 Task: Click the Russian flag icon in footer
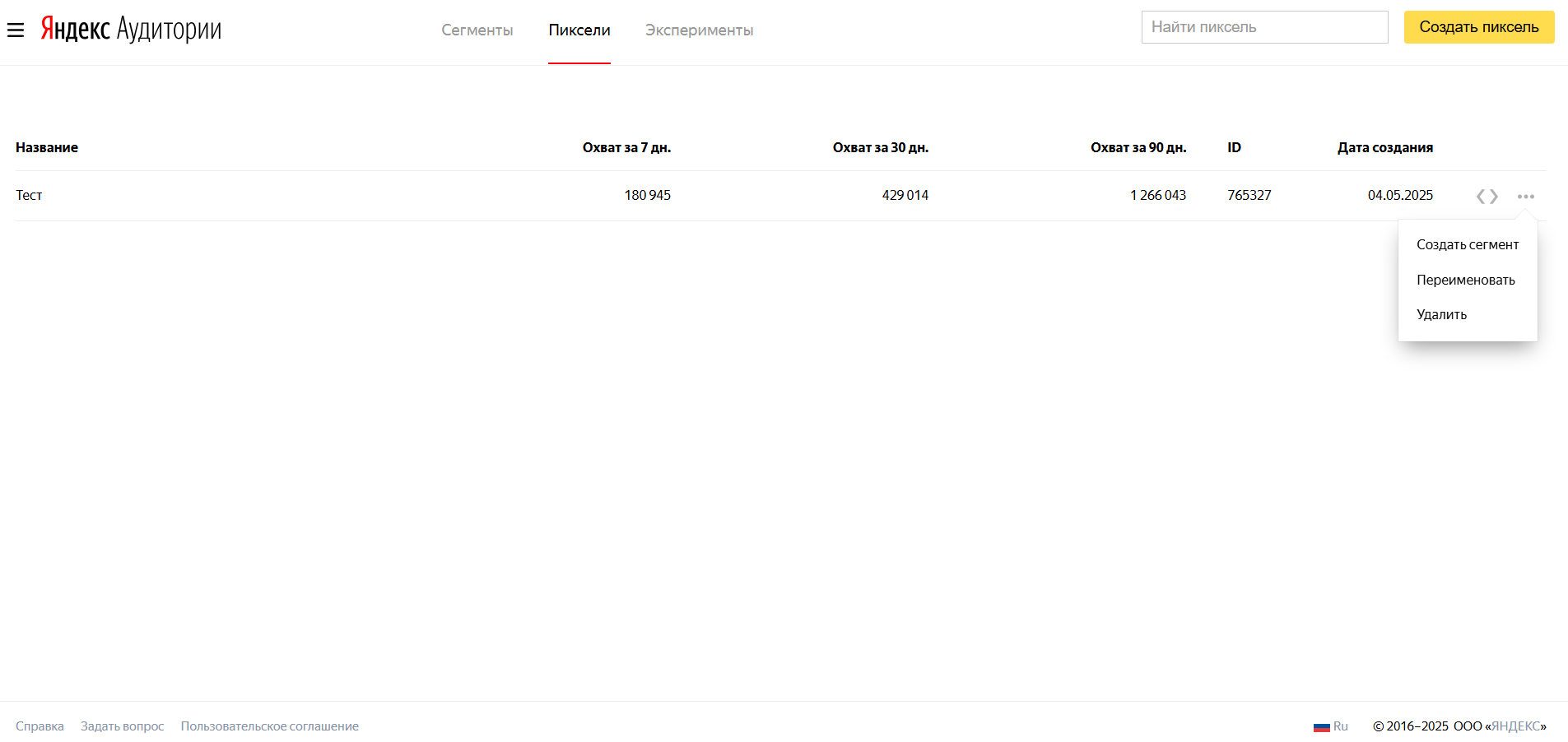point(1321,726)
